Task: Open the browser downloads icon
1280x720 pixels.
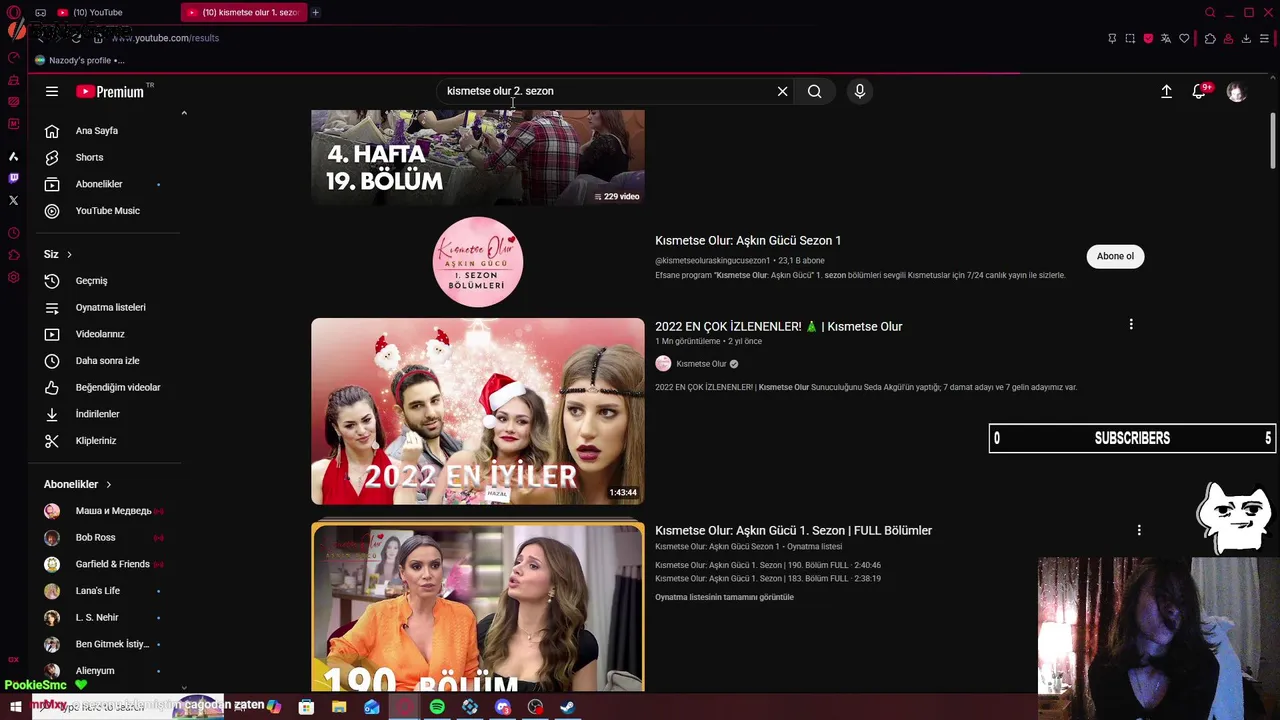Action: click(1246, 38)
